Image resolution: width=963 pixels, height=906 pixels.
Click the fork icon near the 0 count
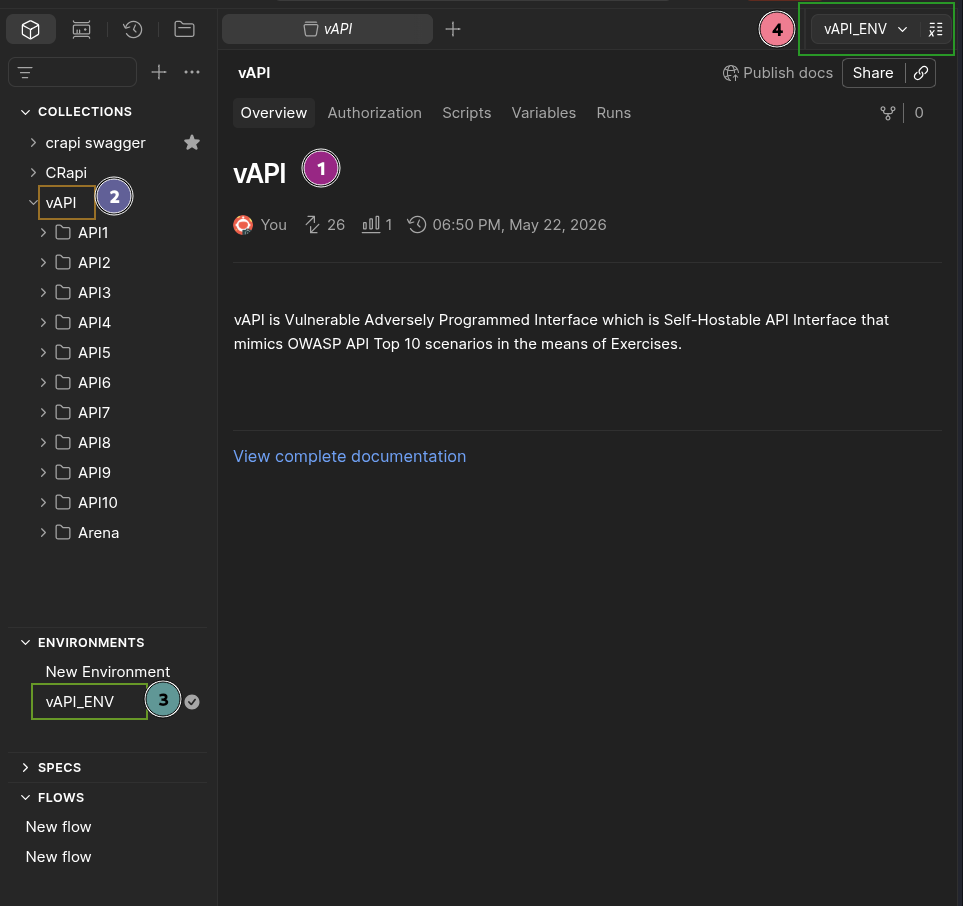coord(887,113)
